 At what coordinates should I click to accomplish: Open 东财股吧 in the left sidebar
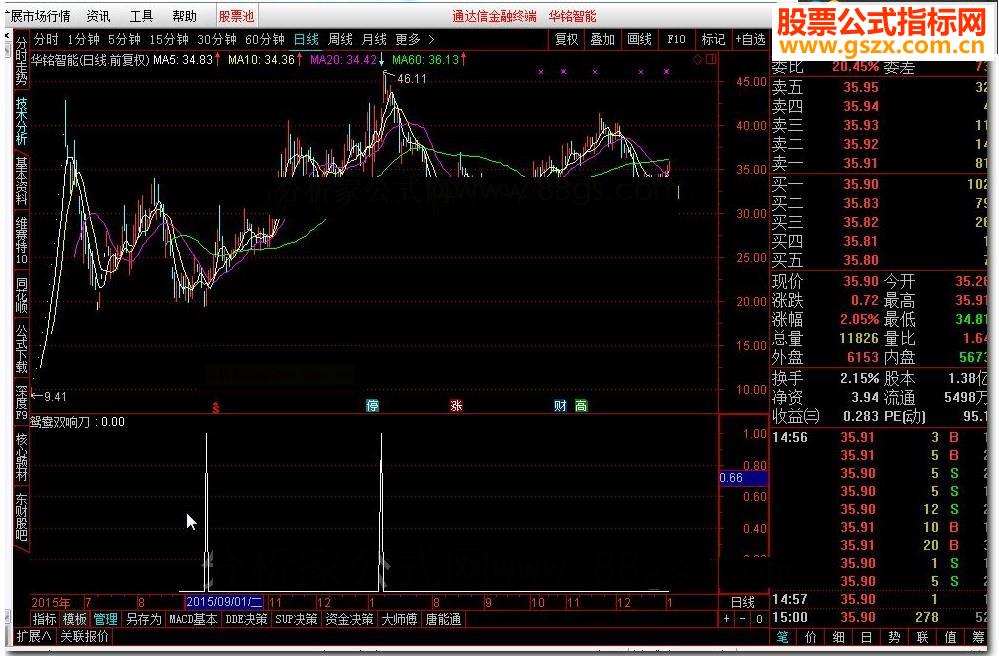21,517
